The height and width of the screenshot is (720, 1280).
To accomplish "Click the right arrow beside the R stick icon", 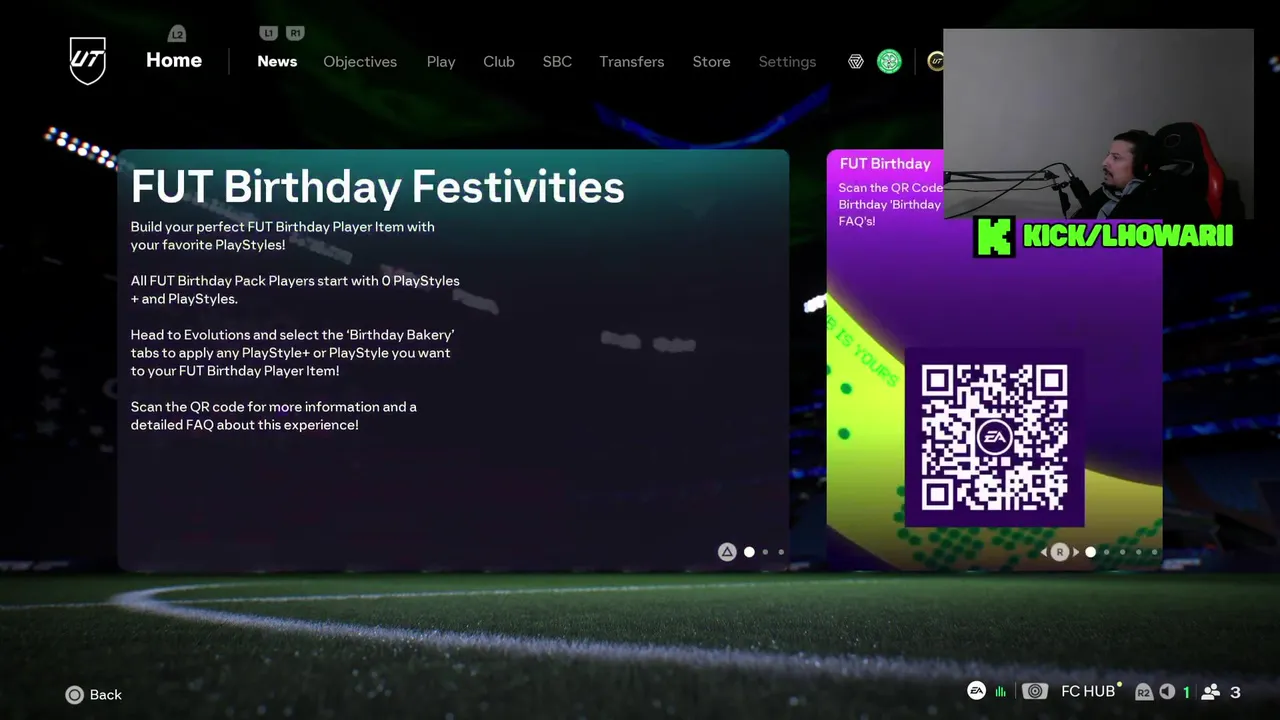I will (x=1076, y=552).
